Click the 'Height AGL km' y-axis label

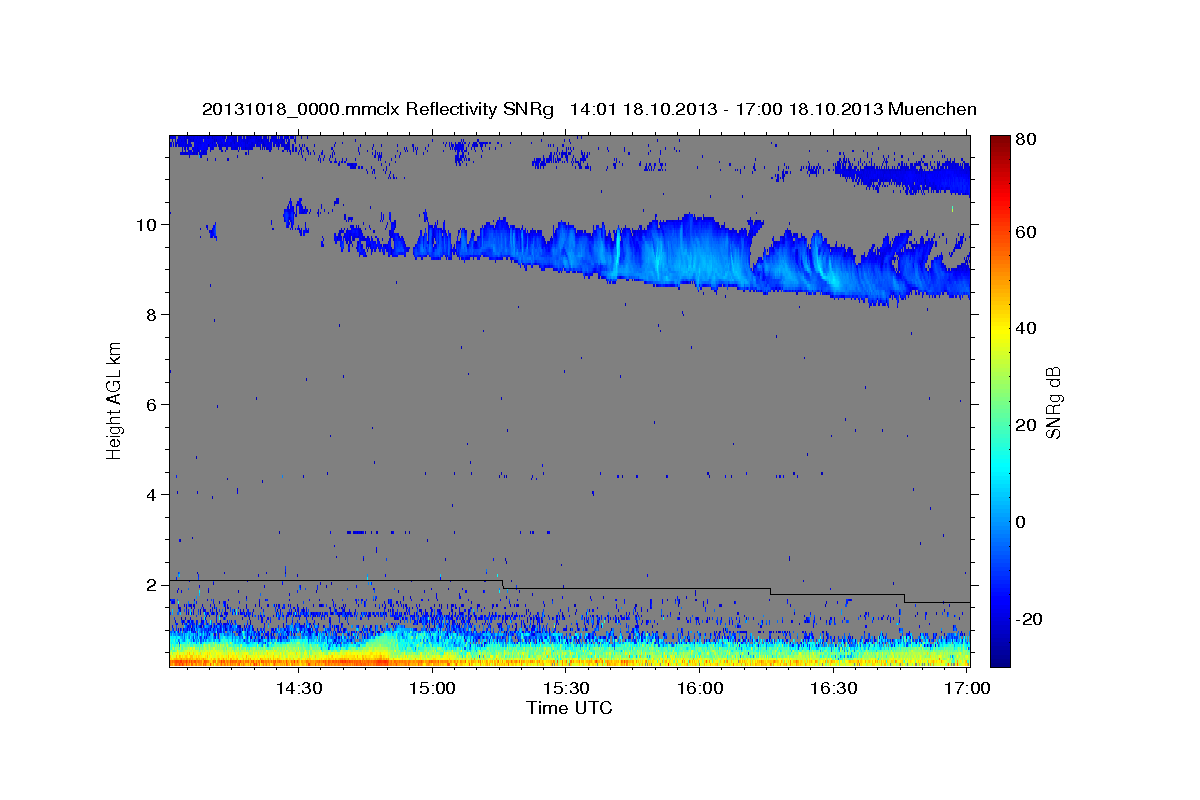[x=115, y=401]
